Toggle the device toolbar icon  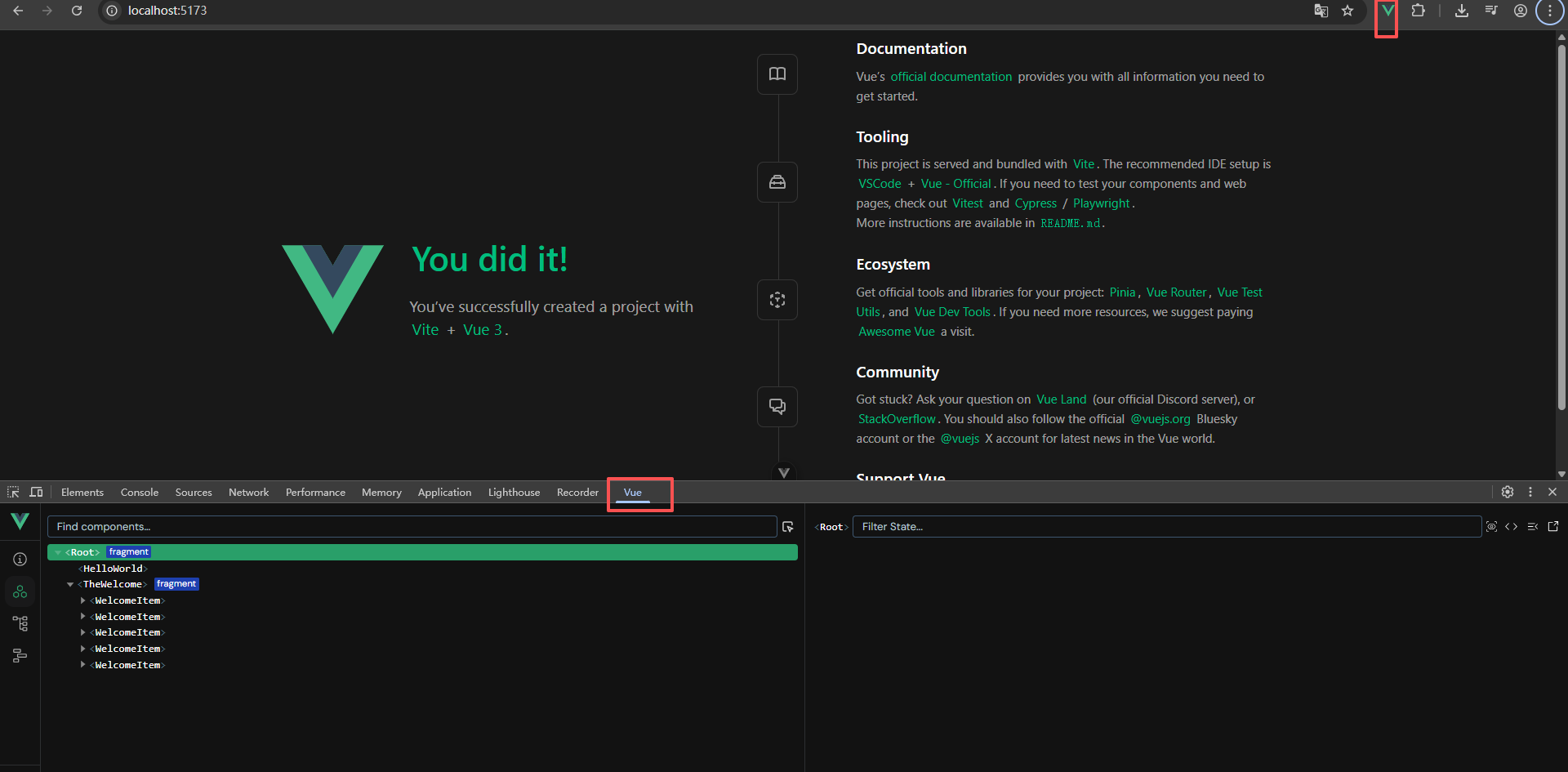click(x=36, y=492)
